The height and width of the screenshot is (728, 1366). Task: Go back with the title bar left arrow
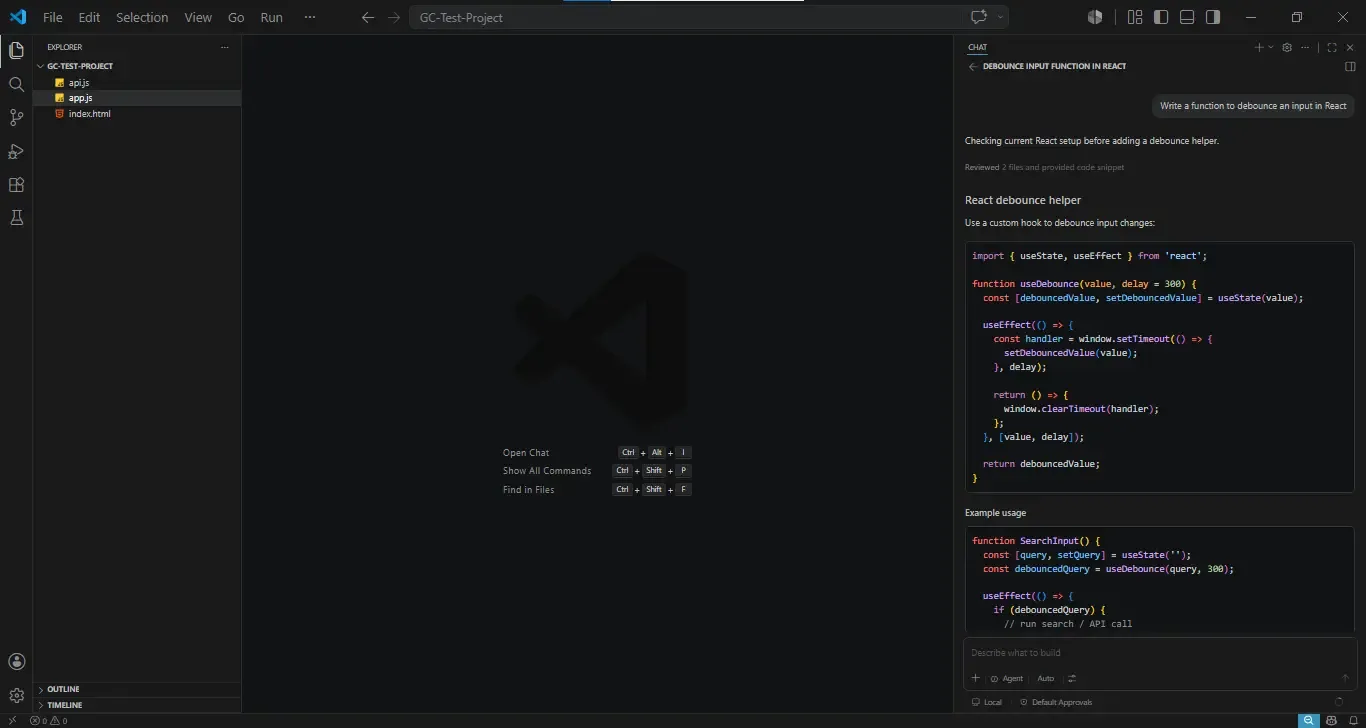pyautogui.click(x=368, y=17)
